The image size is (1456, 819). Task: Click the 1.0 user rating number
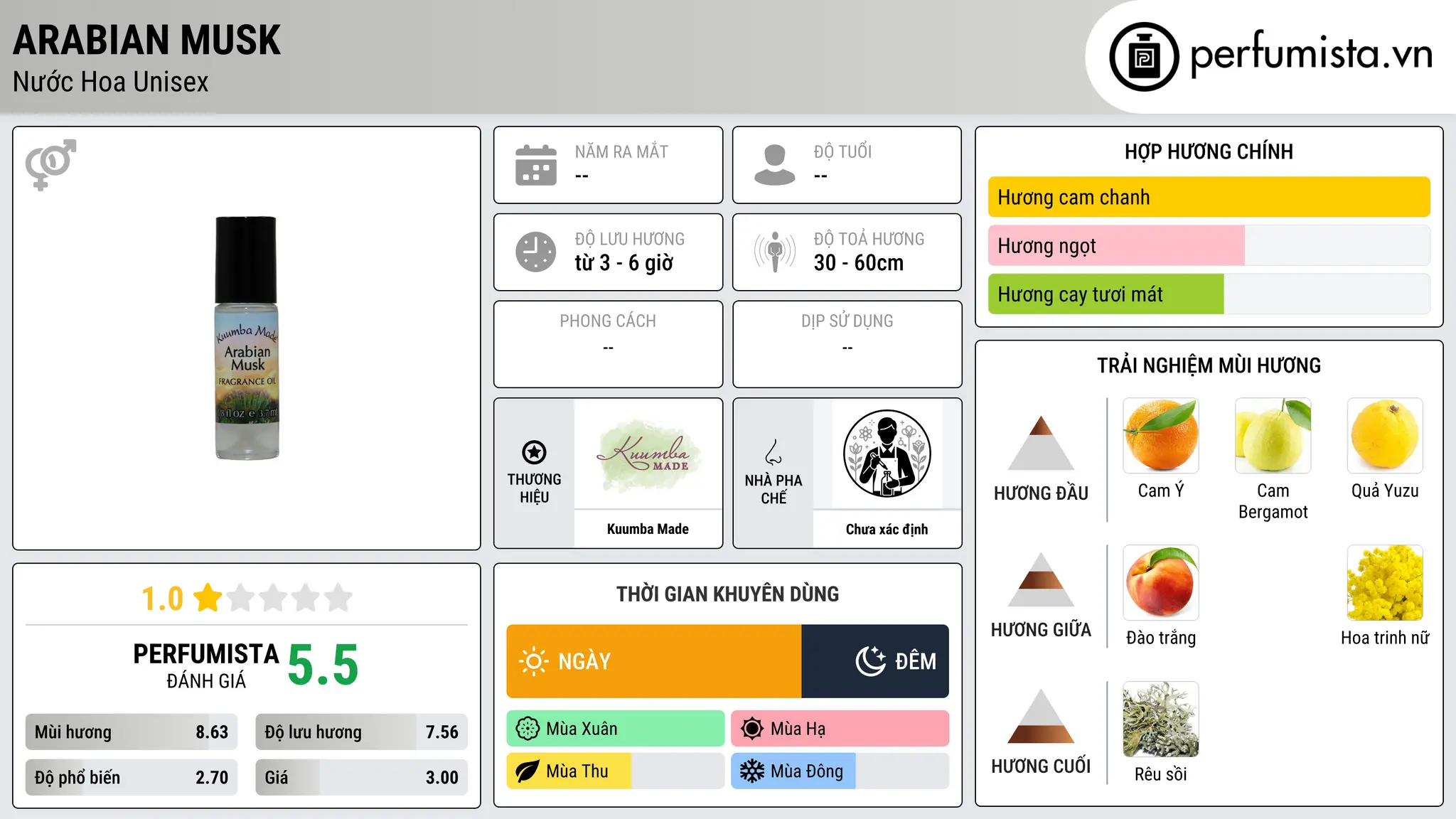(x=163, y=599)
